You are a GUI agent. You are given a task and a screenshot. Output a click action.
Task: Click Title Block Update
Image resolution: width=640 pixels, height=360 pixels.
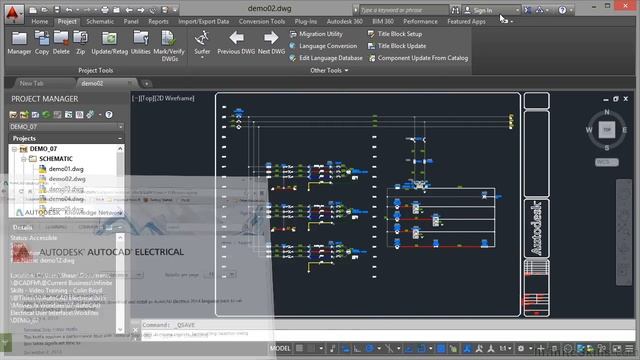[397, 46]
